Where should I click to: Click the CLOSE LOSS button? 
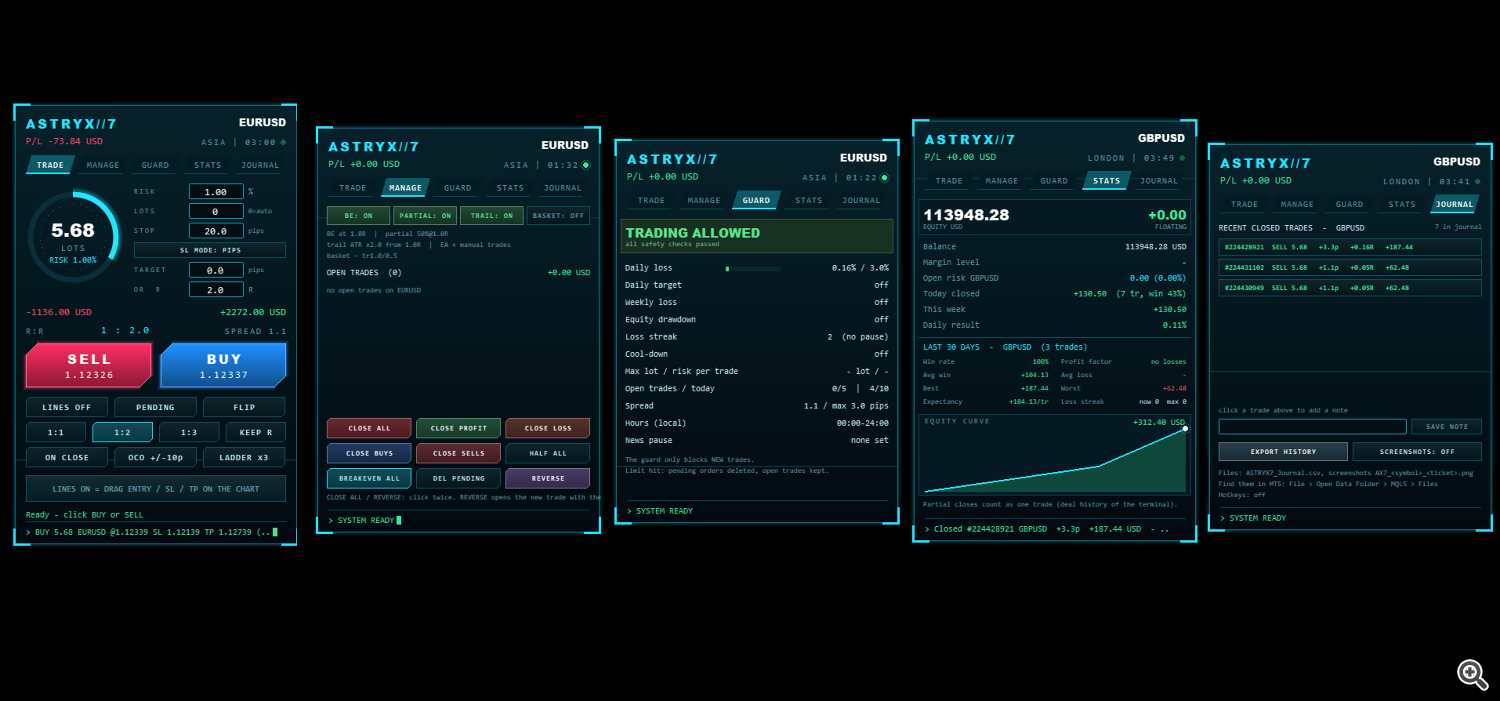[548, 428]
